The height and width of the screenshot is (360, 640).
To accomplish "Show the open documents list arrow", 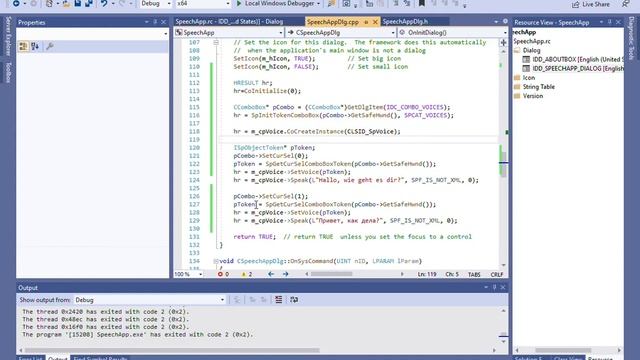I will coord(496,22).
